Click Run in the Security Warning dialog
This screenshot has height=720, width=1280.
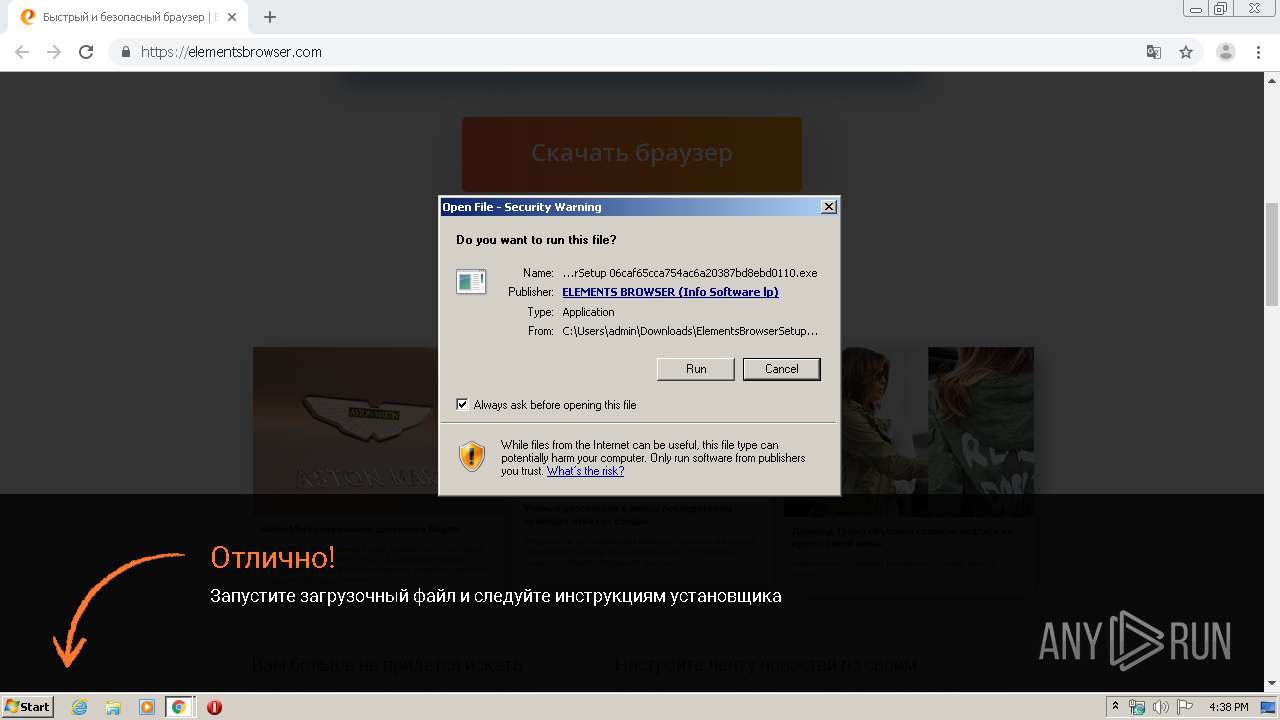pyautogui.click(x=695, y=369)
